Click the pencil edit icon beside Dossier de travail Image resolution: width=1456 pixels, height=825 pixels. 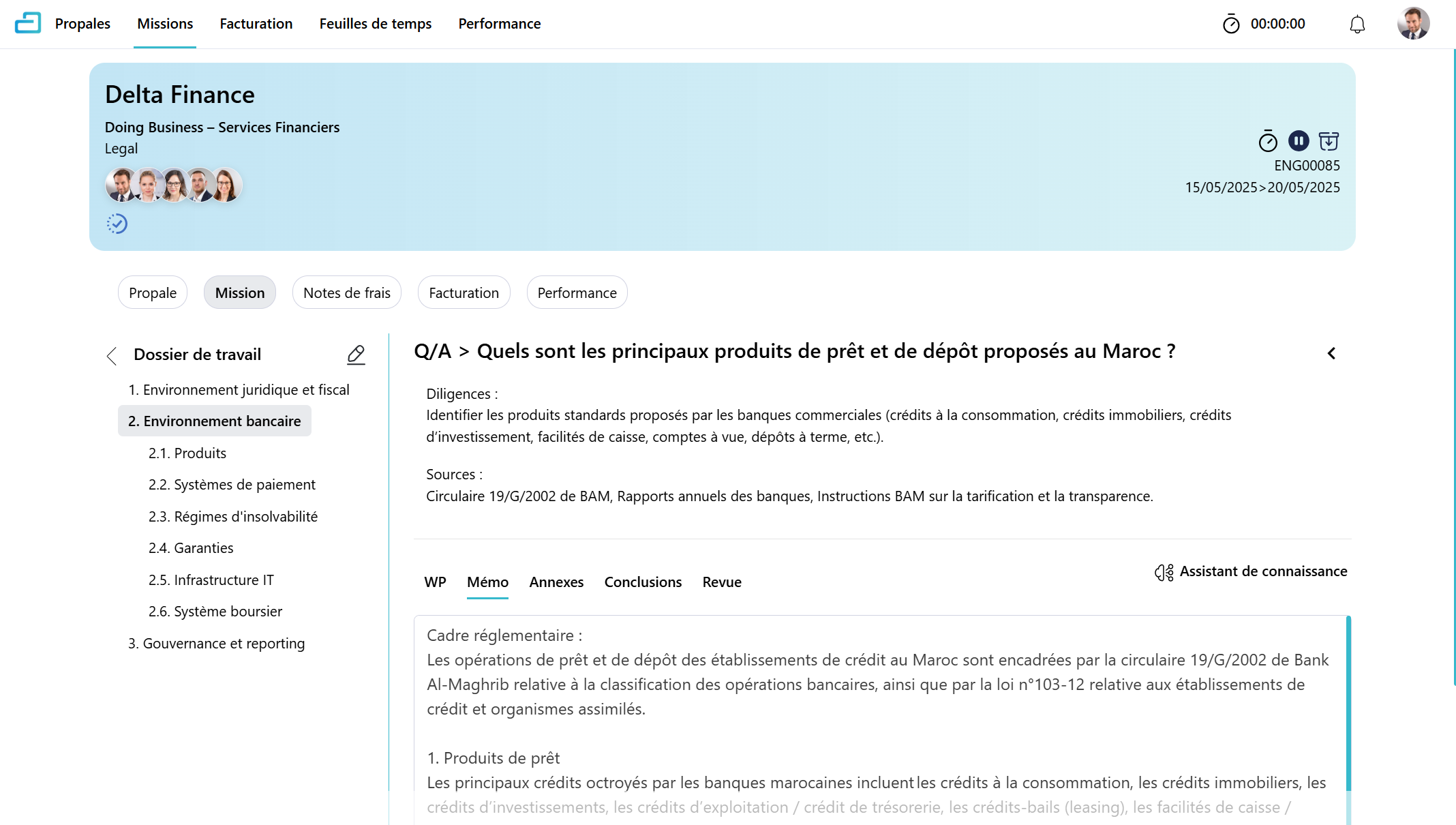click(356, 355)
